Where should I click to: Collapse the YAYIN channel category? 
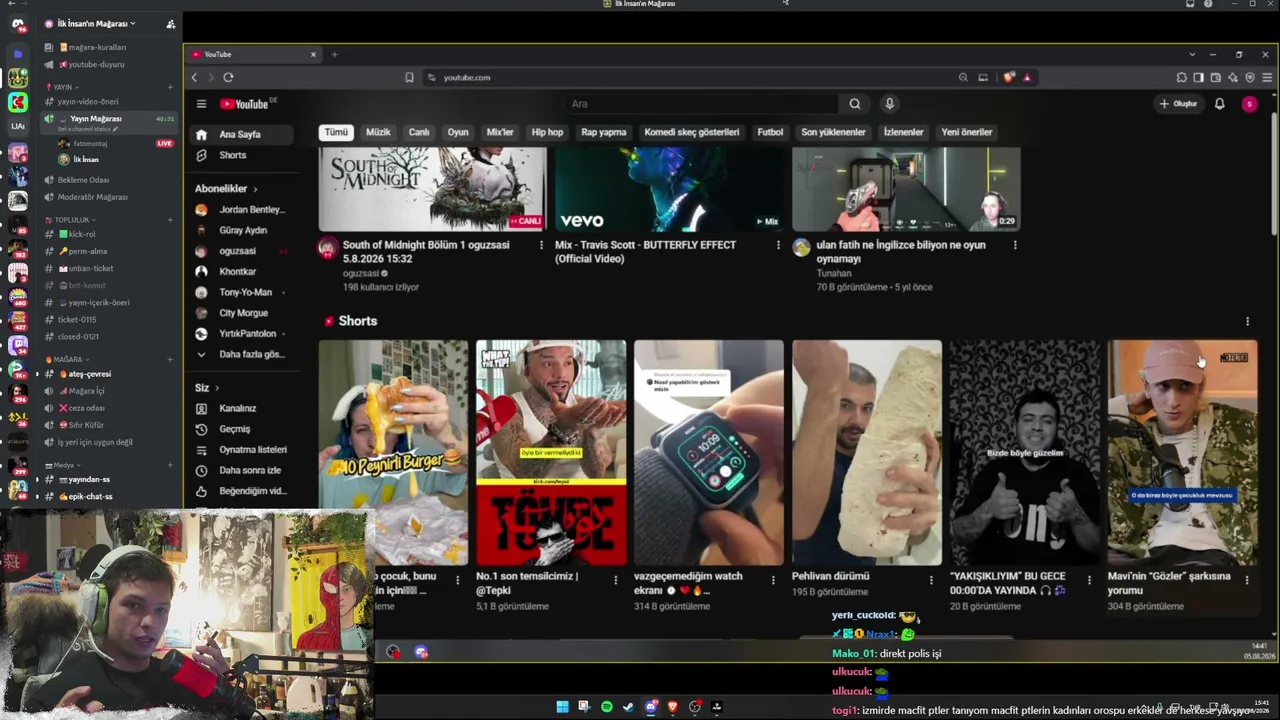(x=64, y=87)
